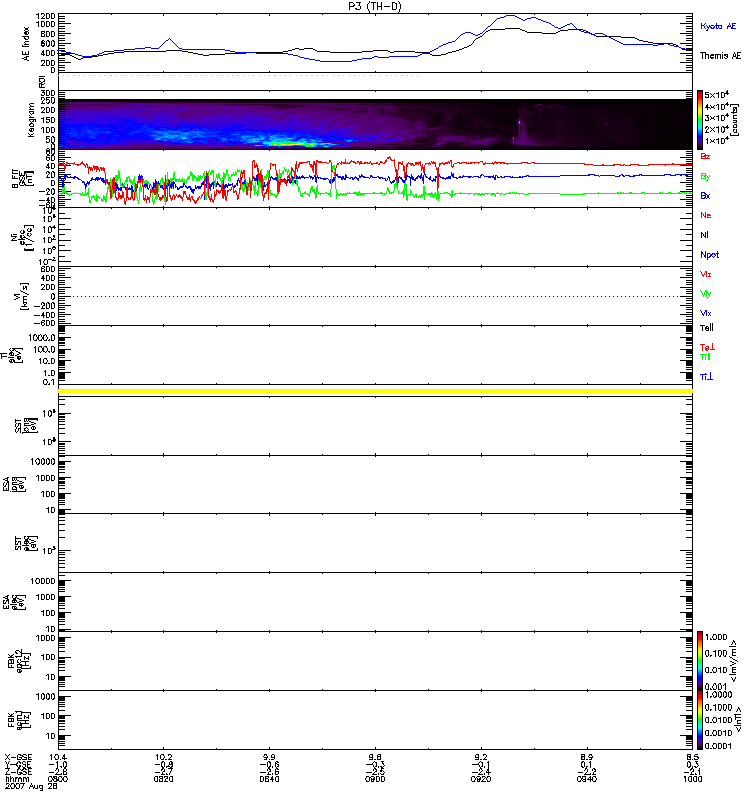Click the red Viz velocity legend label

point(706,274)
